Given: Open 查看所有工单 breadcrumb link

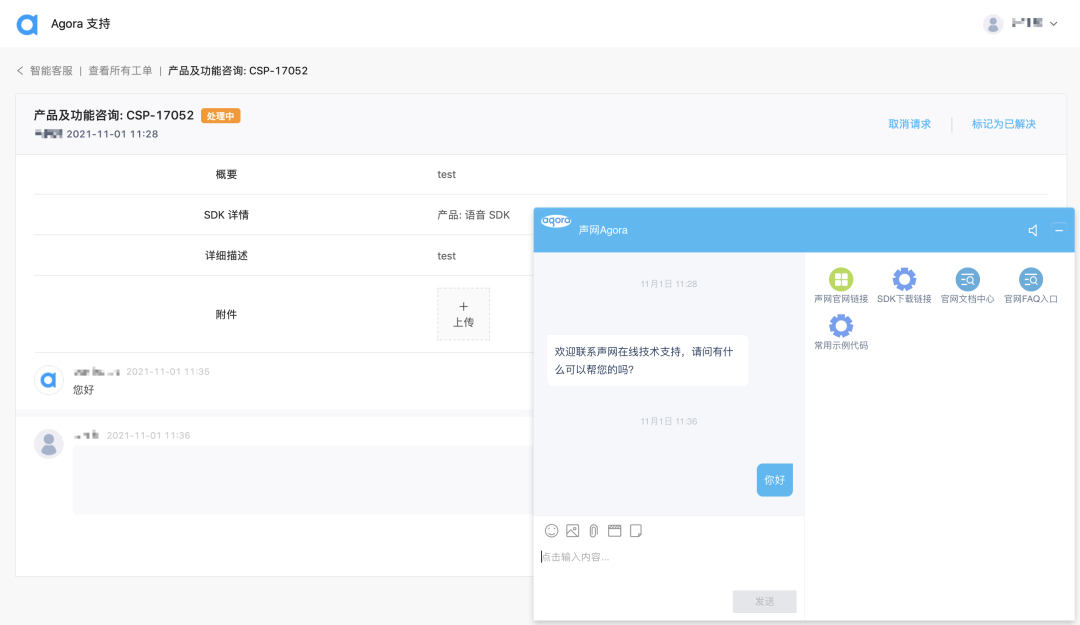Looking at the screenshot, I should 121,71.
